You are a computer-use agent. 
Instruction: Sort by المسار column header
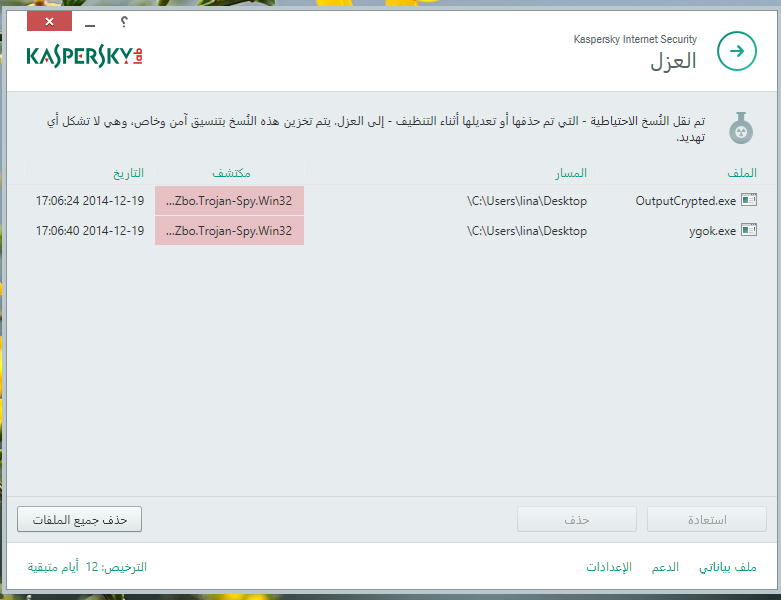point(571,173)
